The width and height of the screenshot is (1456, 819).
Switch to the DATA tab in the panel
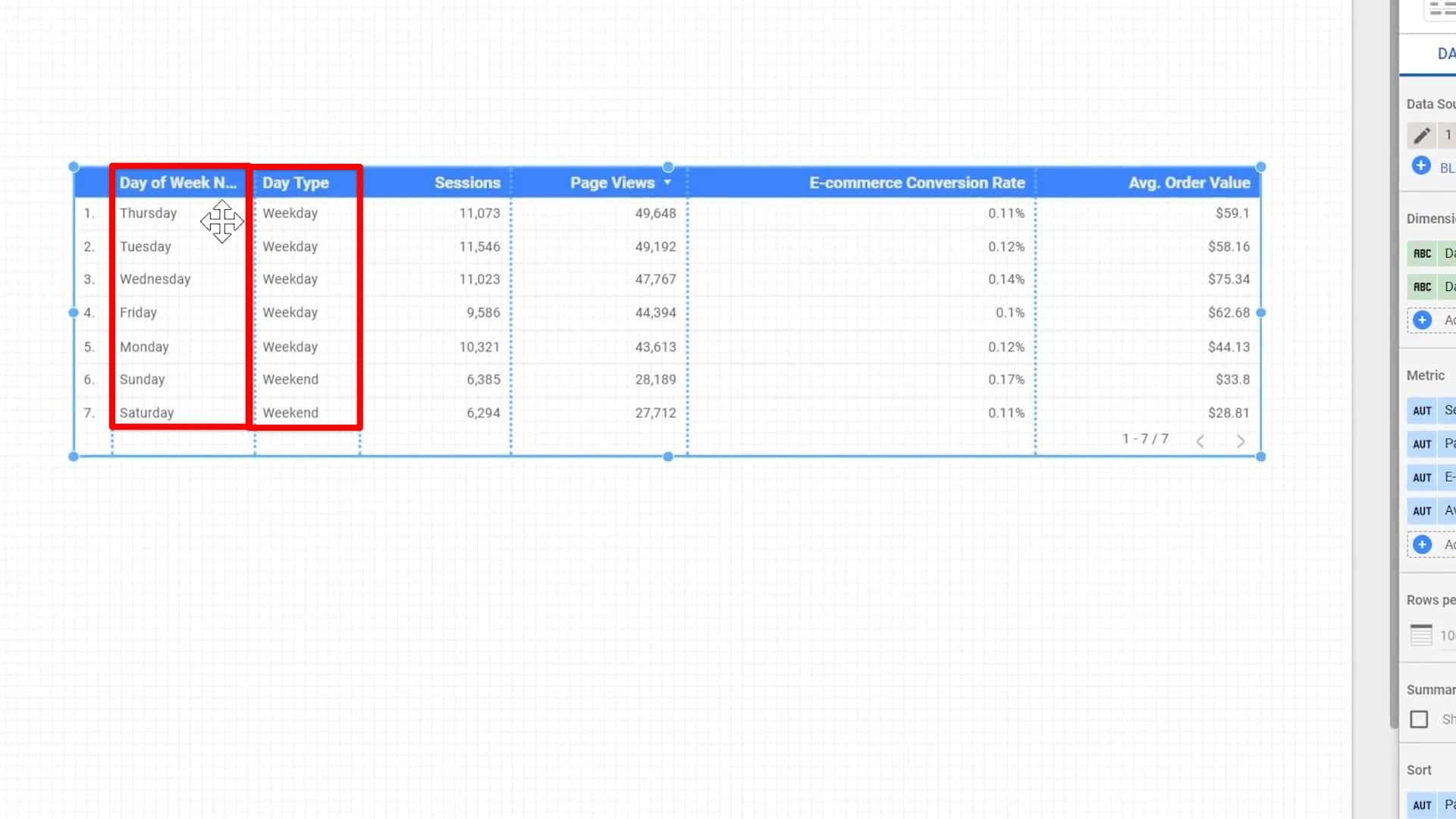click(x=1445, y=53)
